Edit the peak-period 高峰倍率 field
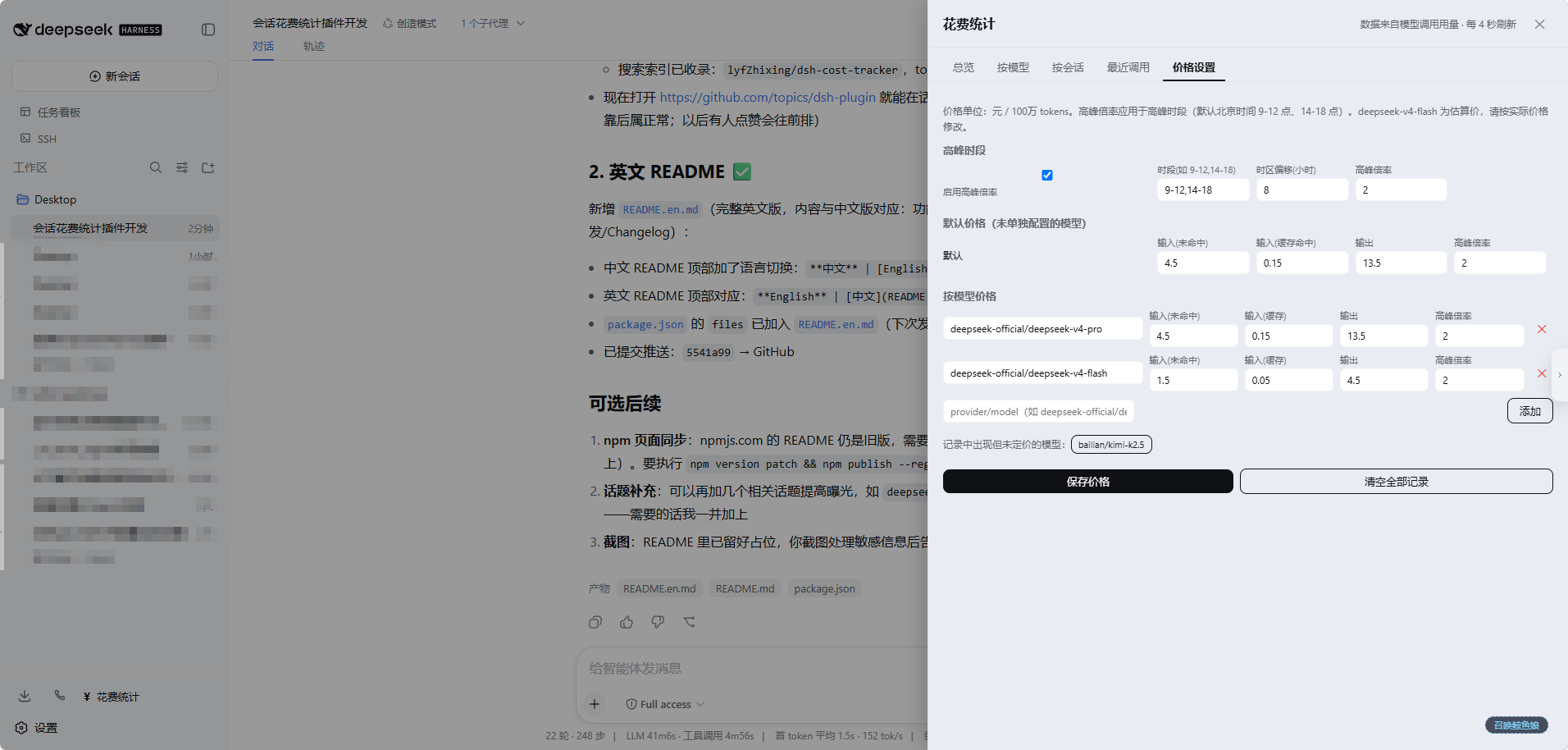The width and height of the screenshot is (1568, 750). 1401,190
